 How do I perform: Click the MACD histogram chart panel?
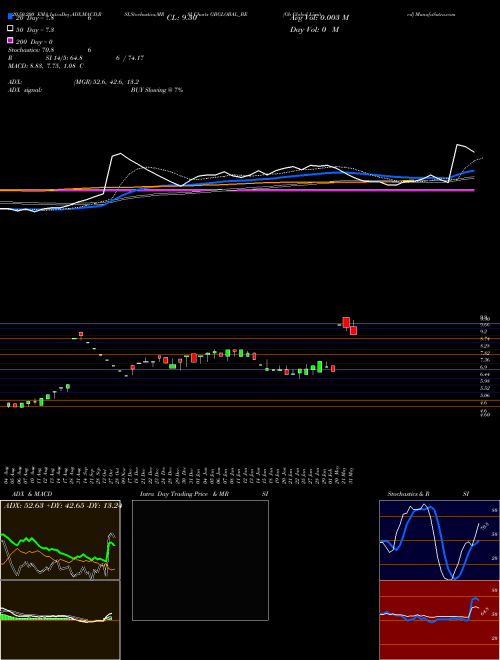(x=60, y=620)
